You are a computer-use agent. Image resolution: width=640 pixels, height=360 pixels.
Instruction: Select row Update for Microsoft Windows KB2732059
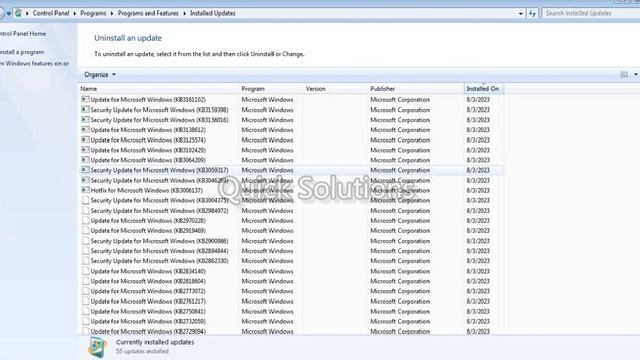click(292, 321)
